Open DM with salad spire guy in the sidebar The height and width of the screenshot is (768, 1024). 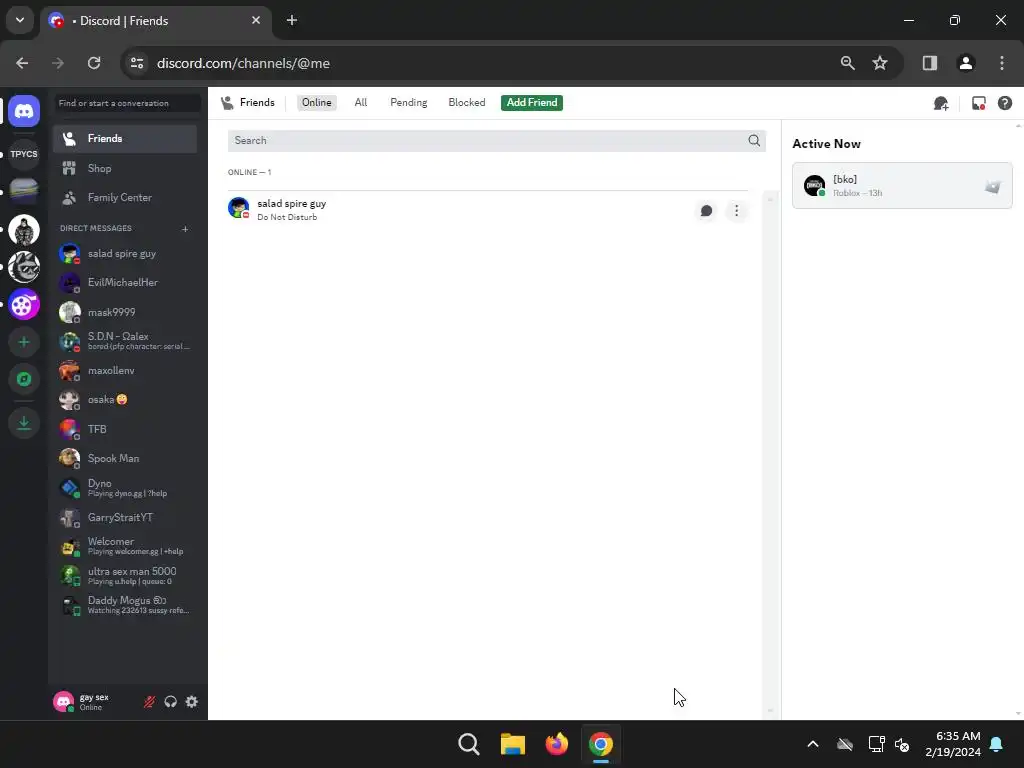[x=125, y=253]
